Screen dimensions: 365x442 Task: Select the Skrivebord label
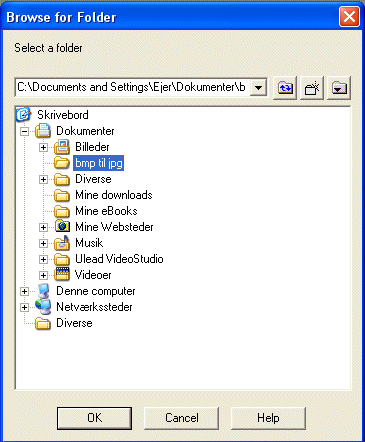click(x=63, y=115)
